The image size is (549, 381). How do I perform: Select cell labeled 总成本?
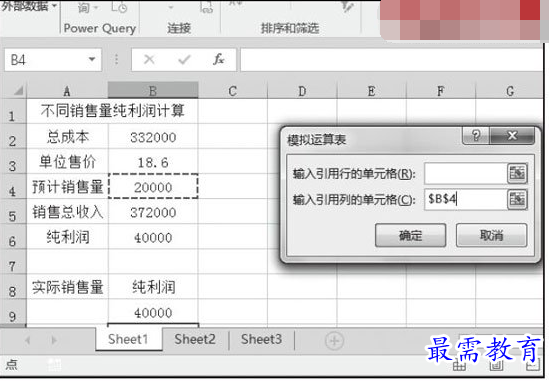pos(67,136)
